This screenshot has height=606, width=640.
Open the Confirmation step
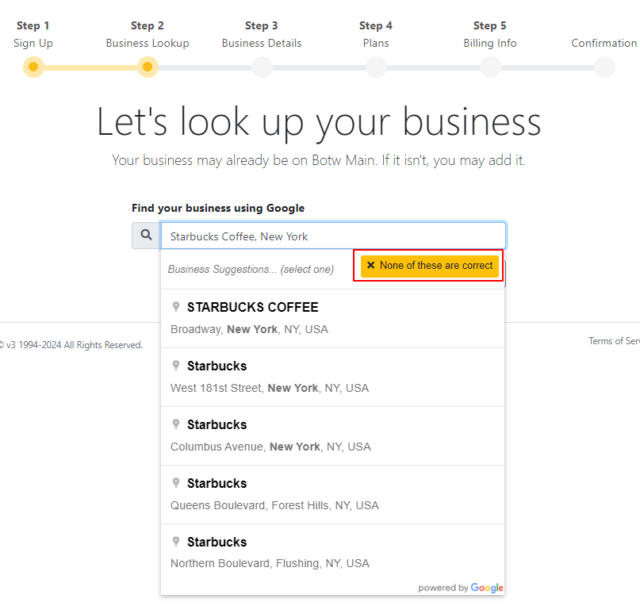604,43
